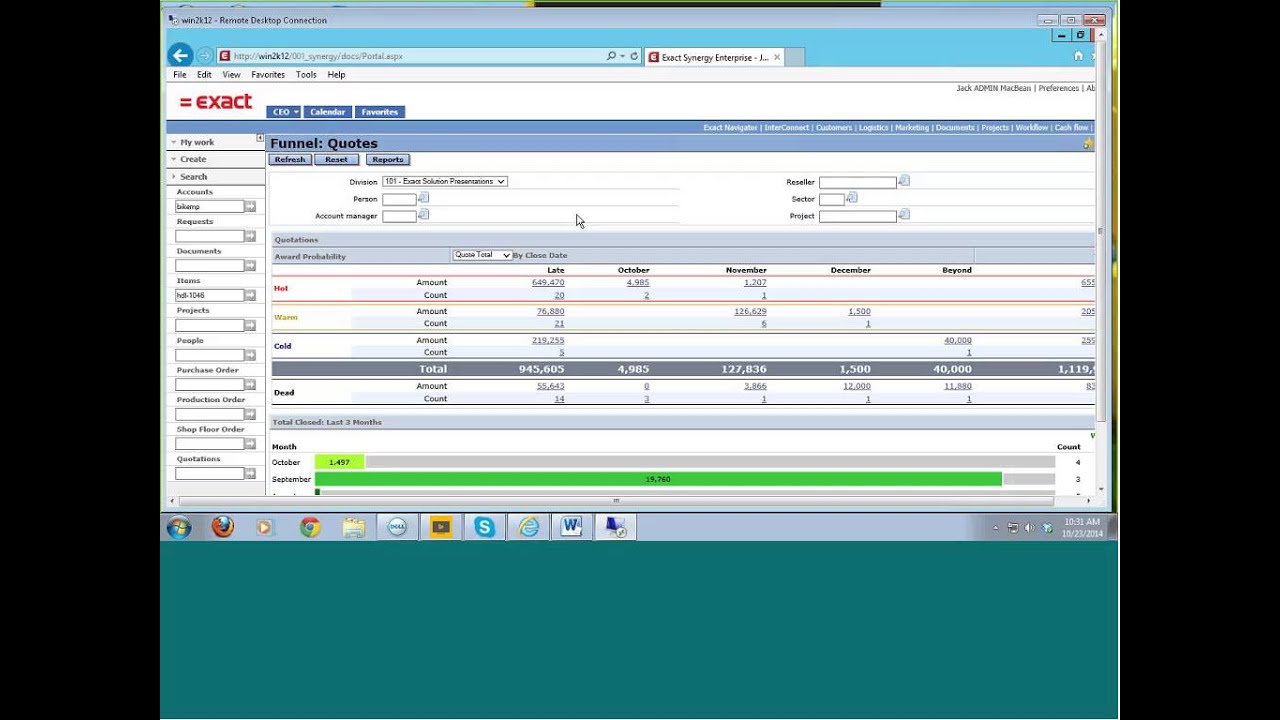
Task: Open the File menu
Action: pyautogui.click(x=179, y=75)
